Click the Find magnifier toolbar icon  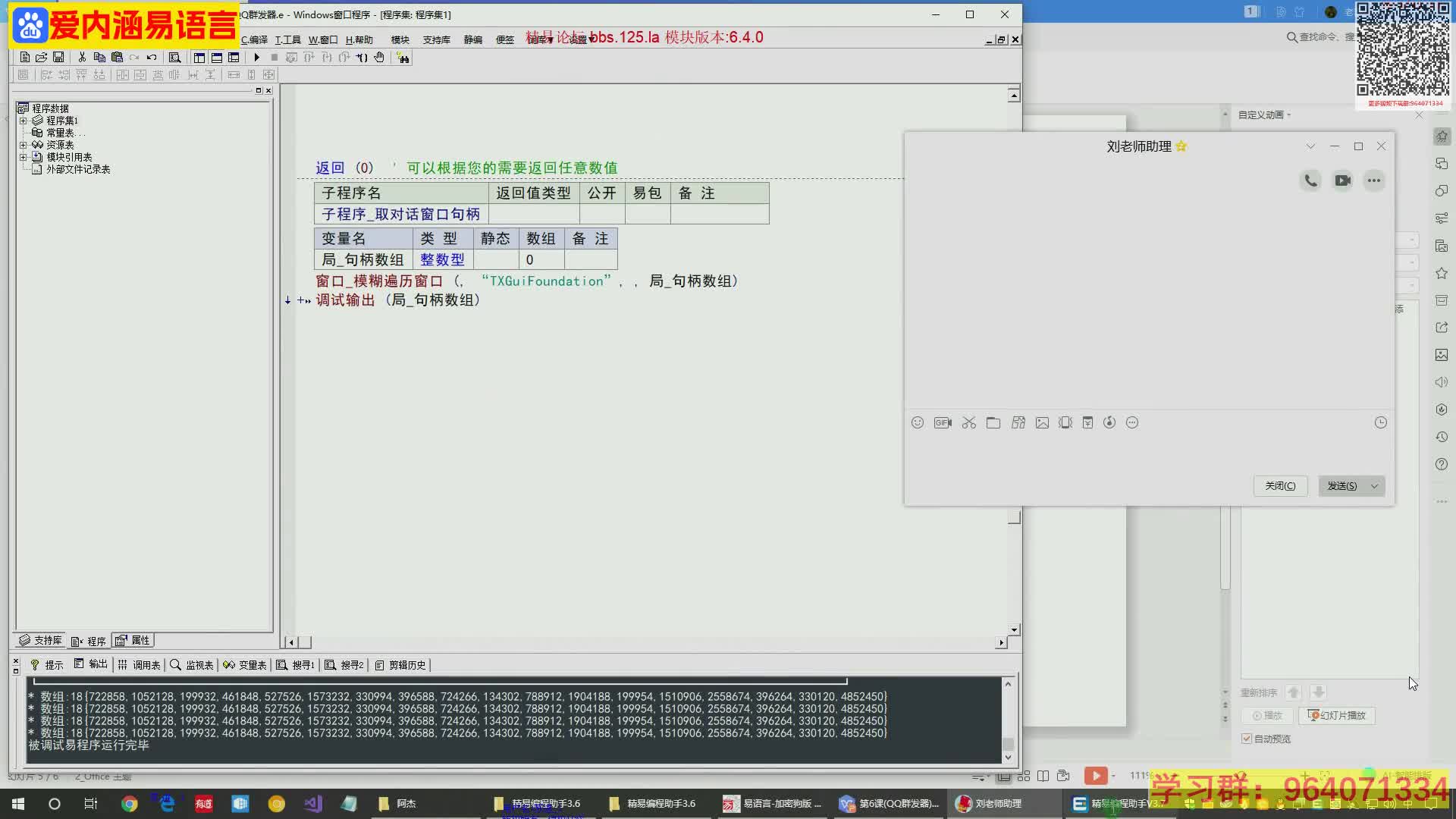pos(174,58)
